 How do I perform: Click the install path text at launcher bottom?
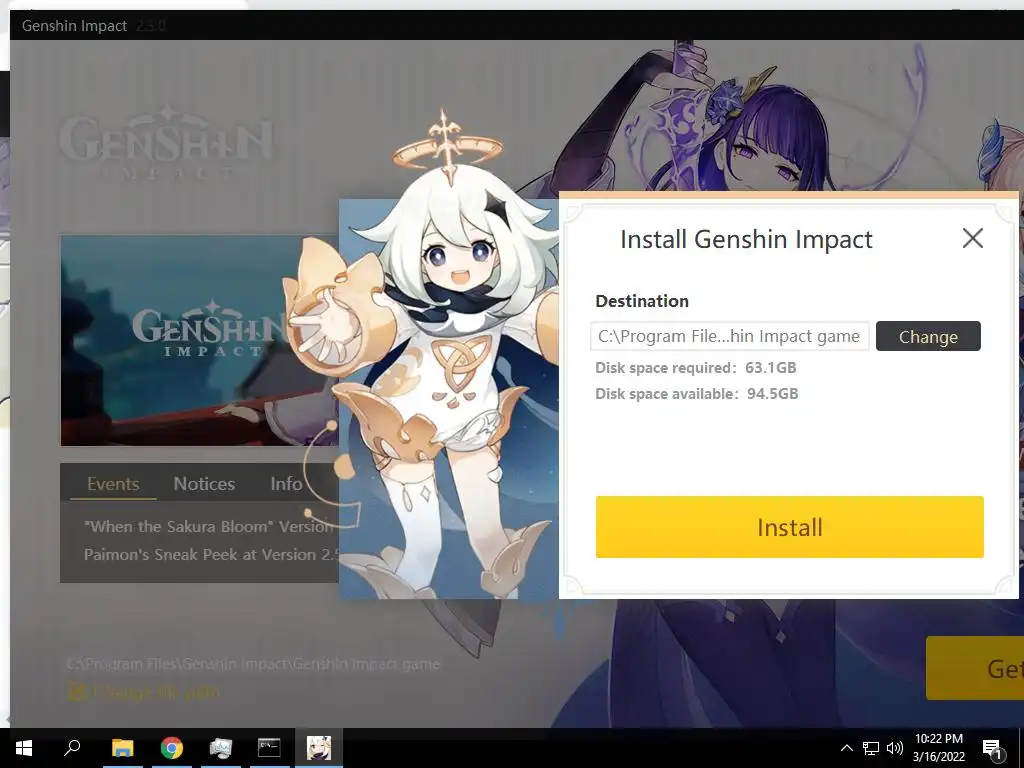point(253,664)
